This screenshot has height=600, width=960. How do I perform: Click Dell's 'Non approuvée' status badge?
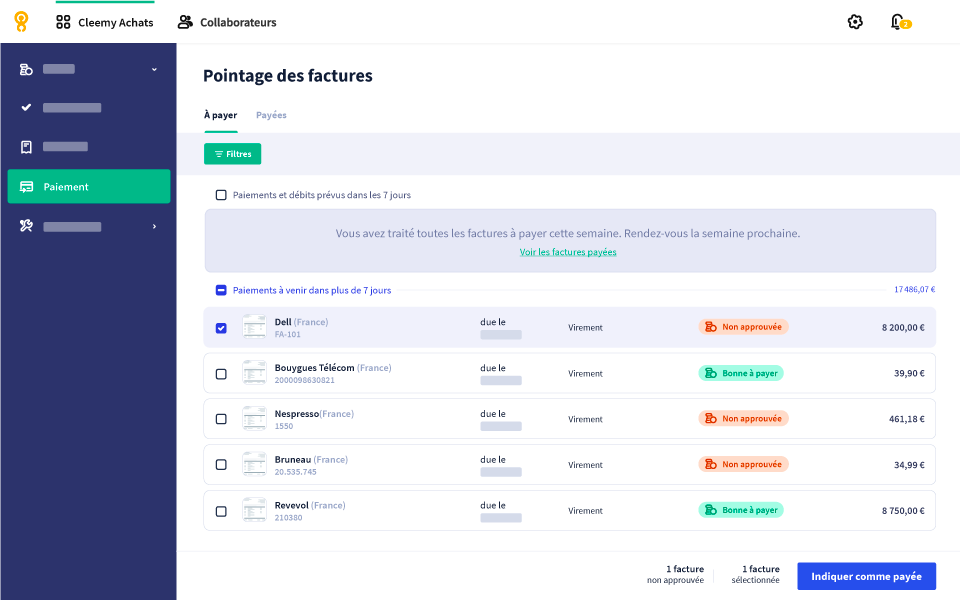[743, 327]
